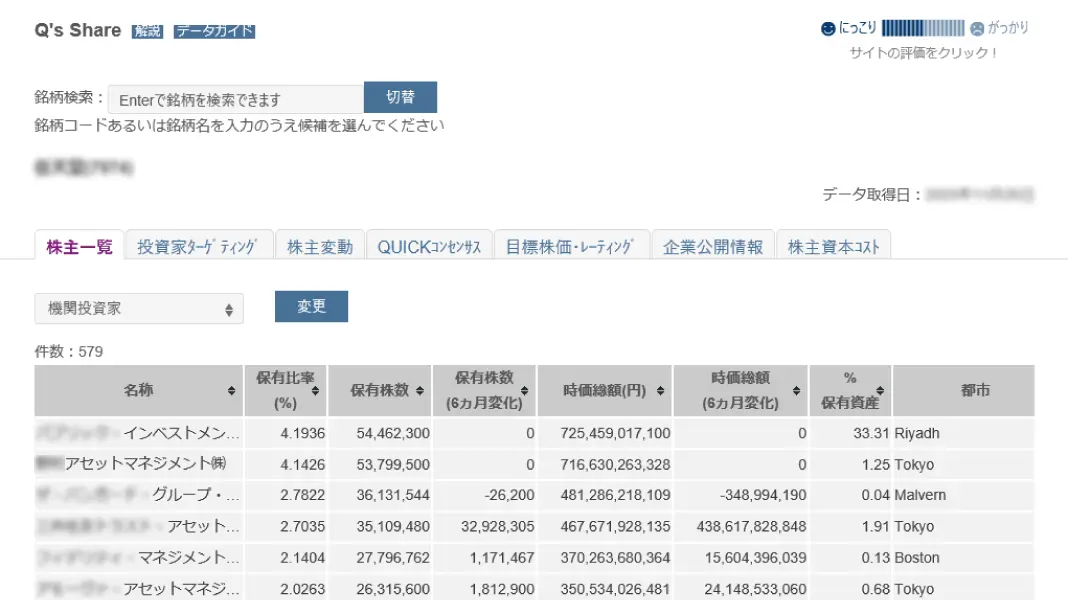This screenshot has height=600, width=1068.
Task: Switch to the QUICKコンセンサス tab
Action: pos(429,247)
